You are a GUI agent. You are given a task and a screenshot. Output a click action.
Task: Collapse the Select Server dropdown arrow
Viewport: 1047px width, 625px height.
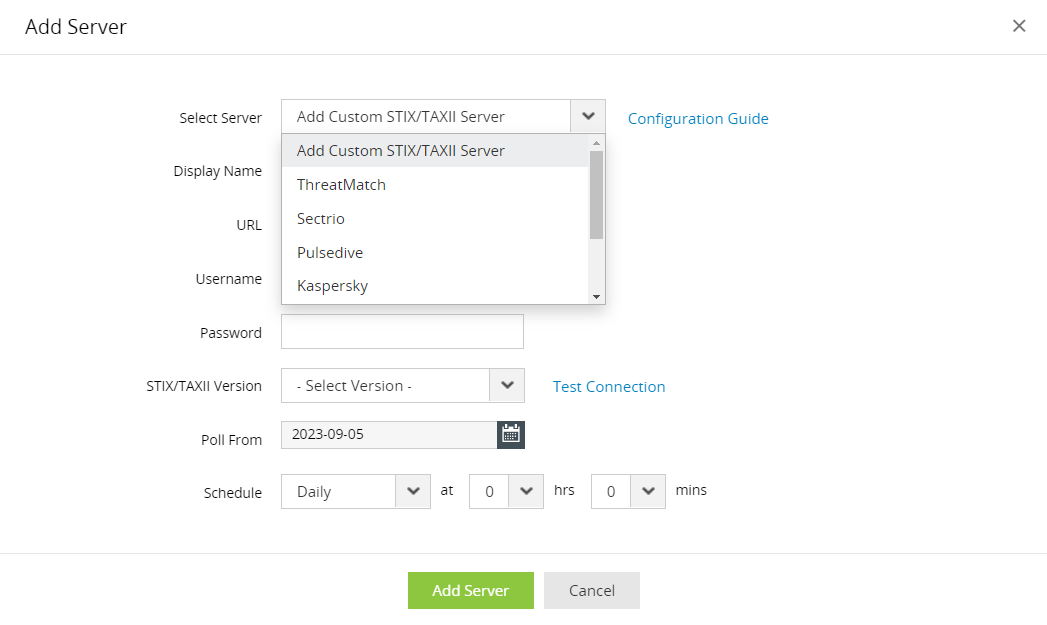point(588,116)
